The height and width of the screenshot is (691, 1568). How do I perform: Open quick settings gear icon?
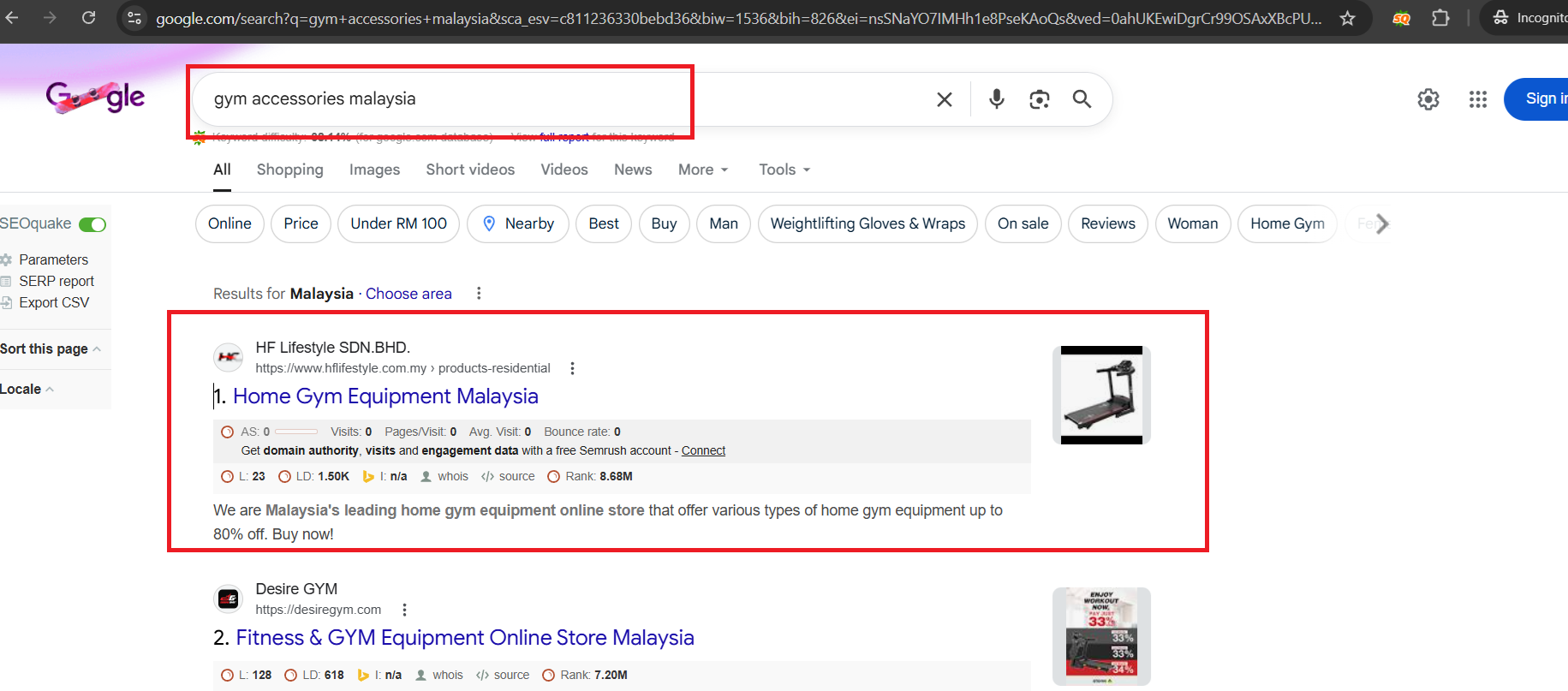pyautogui.click(x=1428, y=99)
